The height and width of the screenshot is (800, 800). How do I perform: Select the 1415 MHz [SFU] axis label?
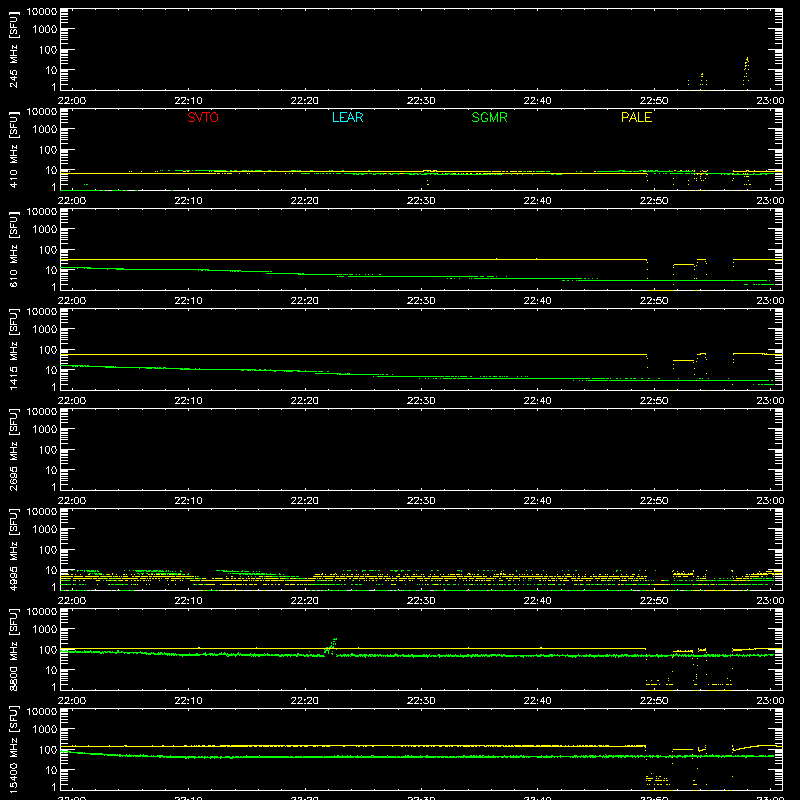click(14, 350)
